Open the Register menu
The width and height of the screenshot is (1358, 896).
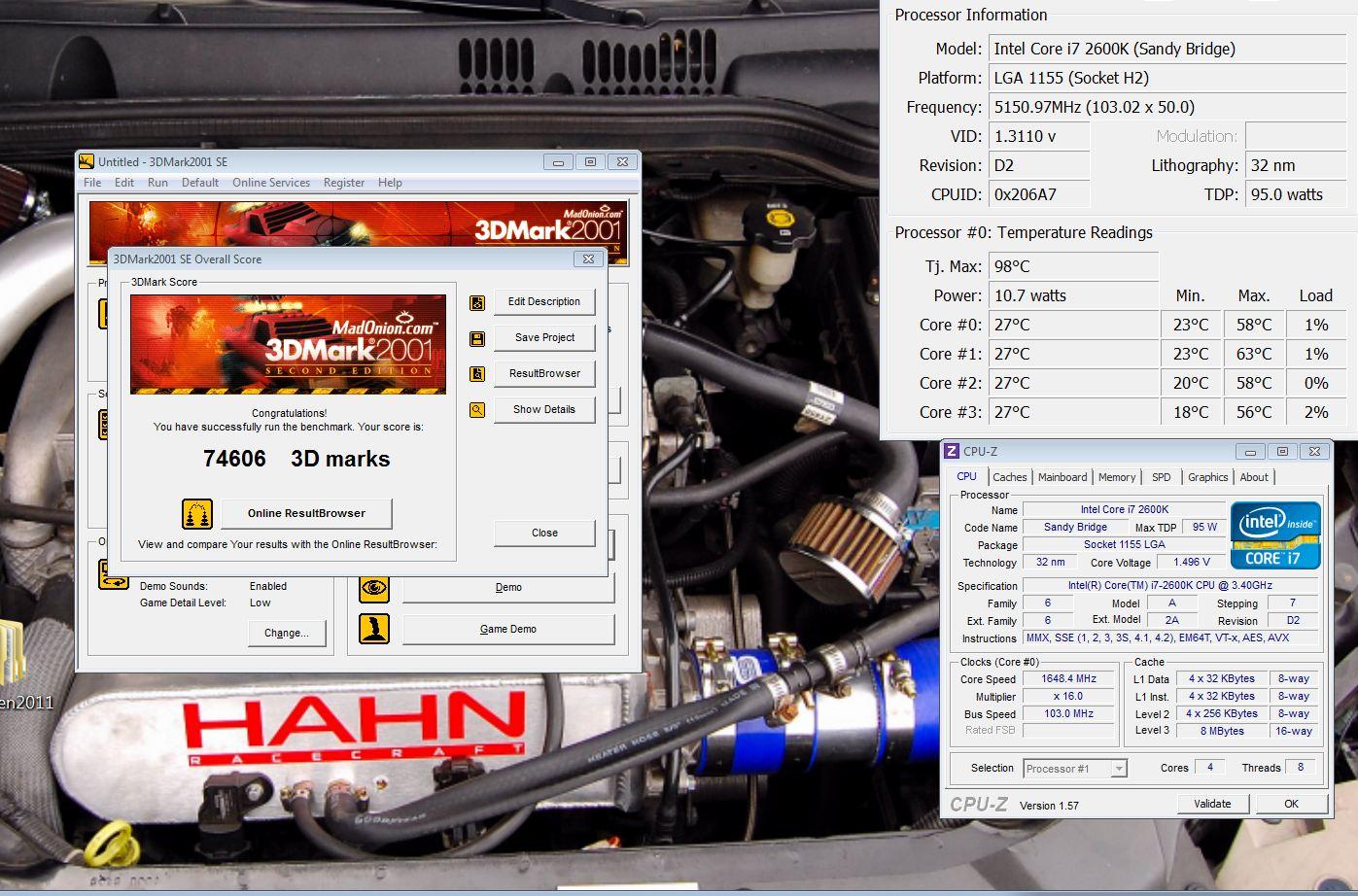344,183
